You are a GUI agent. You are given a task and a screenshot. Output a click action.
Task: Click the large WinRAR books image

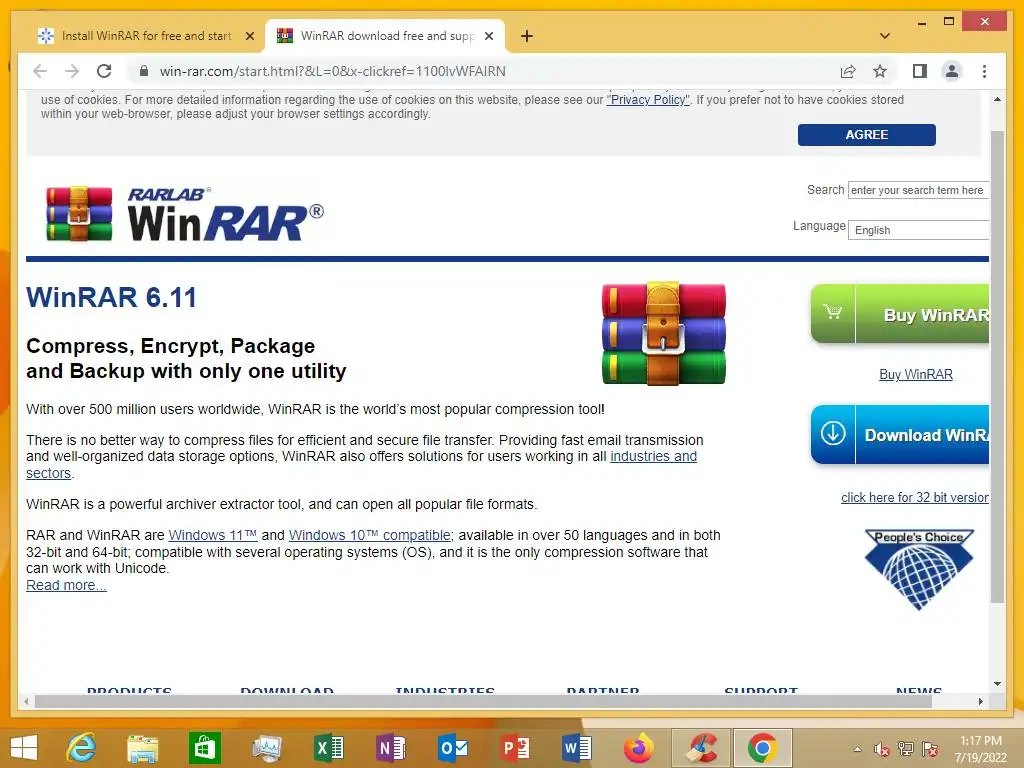pos(664,333)
